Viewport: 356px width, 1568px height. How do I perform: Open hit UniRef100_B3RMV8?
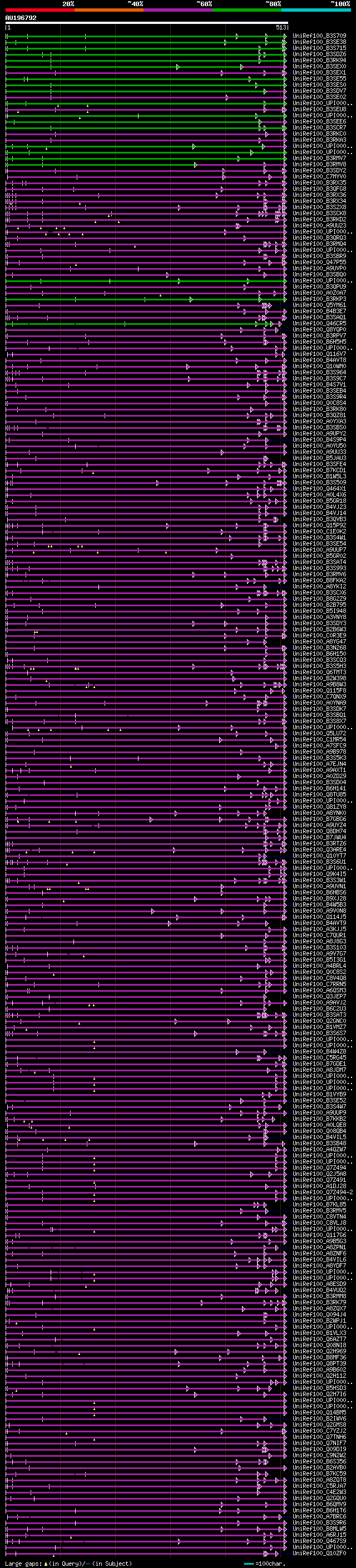319,164
